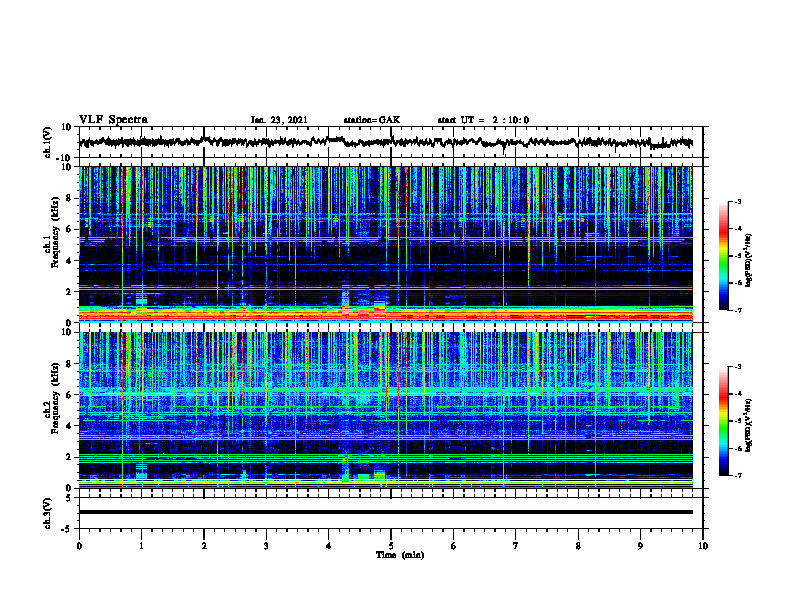Screen dimensions: 792x612
Task: Click the "-3" label on the ch.1 color bar
Action: click(738, 202)
